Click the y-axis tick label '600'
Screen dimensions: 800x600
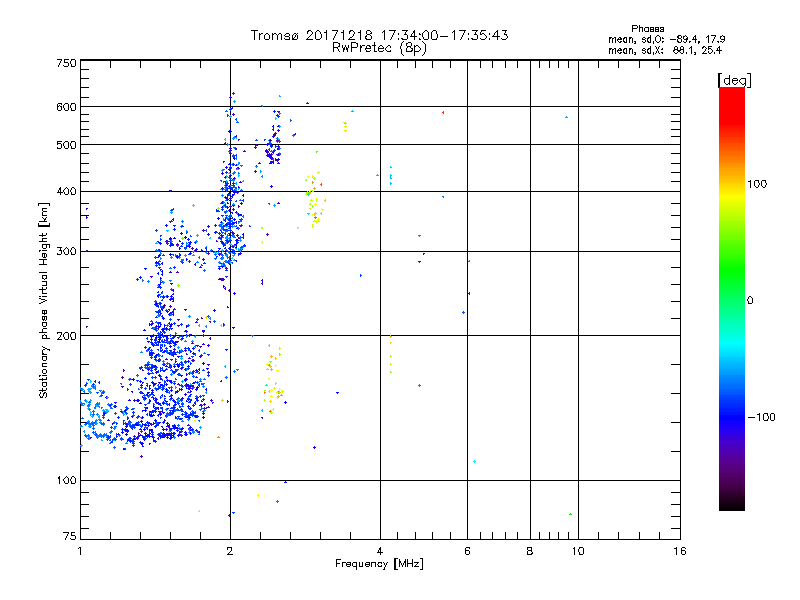pos(66,107)
